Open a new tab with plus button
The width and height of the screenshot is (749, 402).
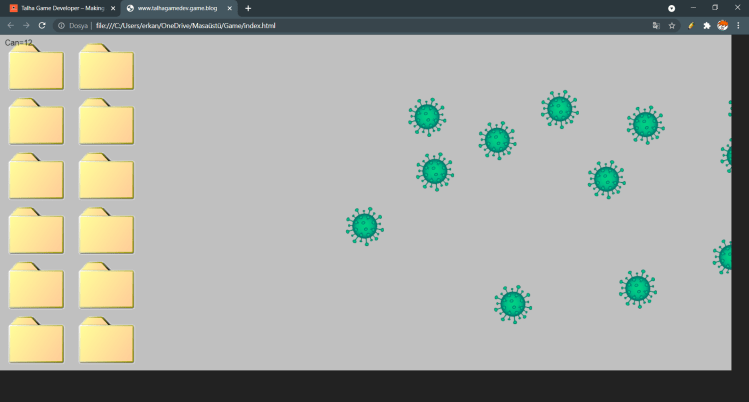click(248, 8)
